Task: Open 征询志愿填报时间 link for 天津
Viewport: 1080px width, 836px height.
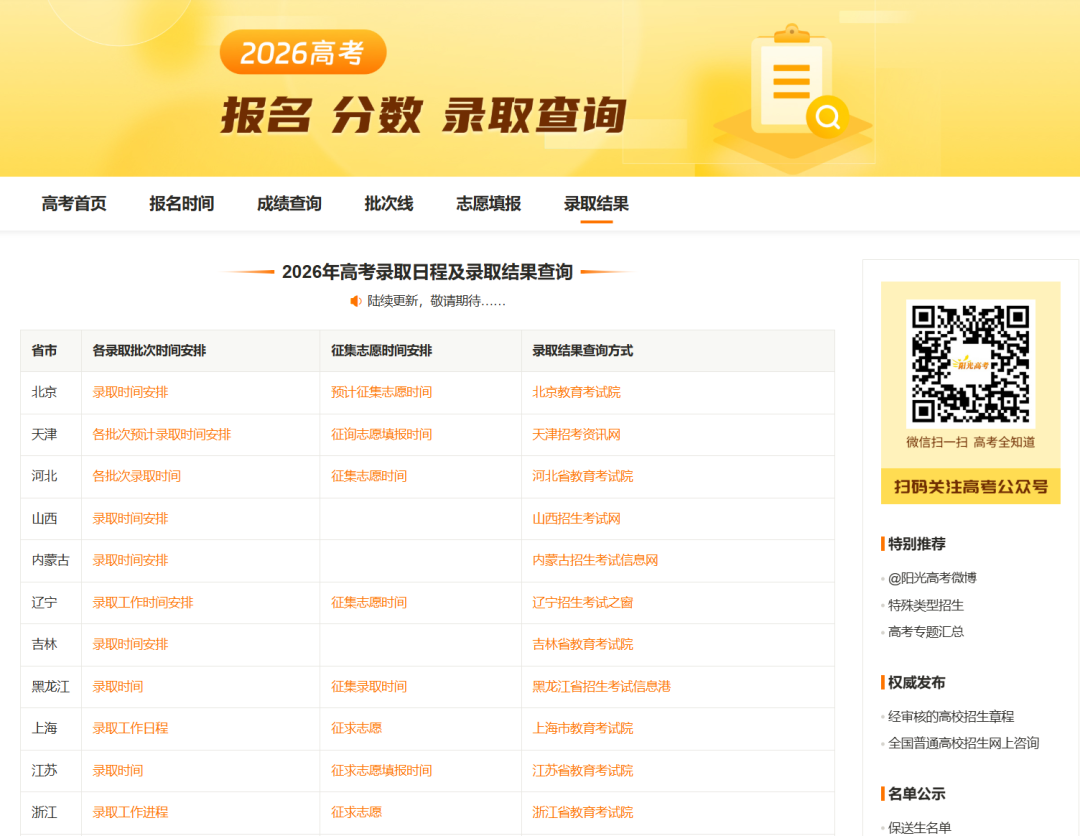Action: click(x=382, y=435)
